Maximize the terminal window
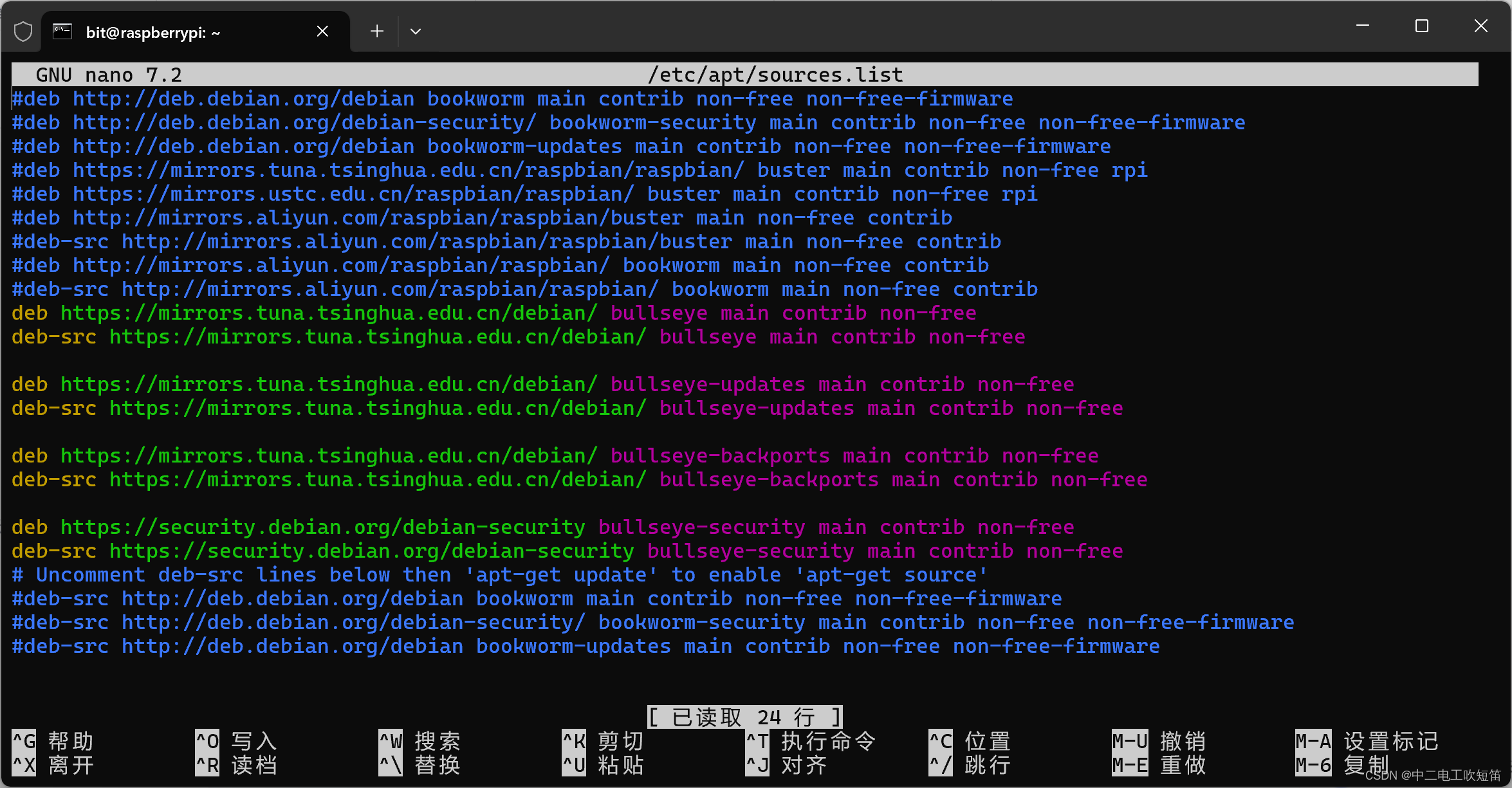1512x788 pixels. pos(1422,26)
